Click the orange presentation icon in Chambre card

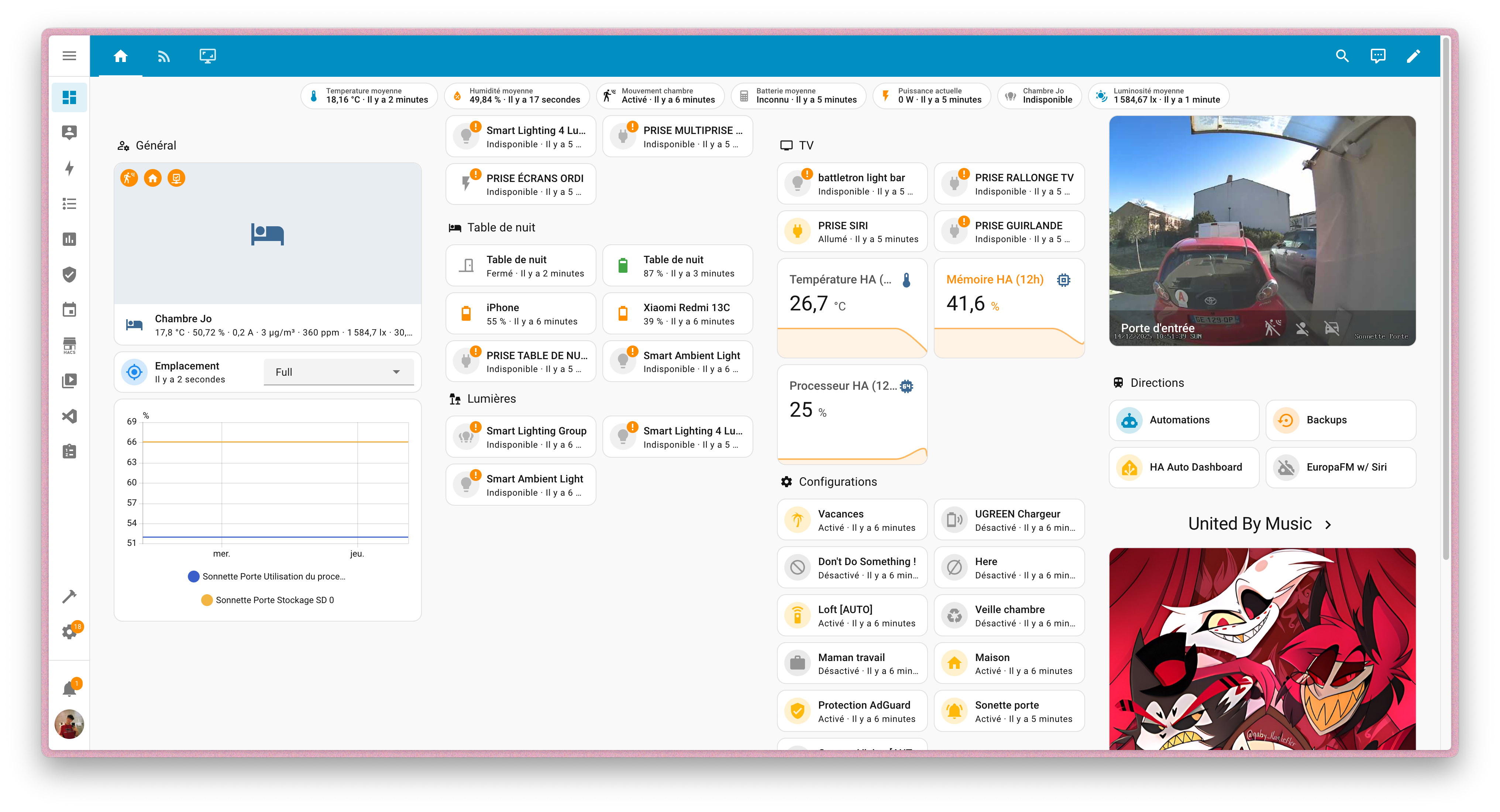point(176,178)
